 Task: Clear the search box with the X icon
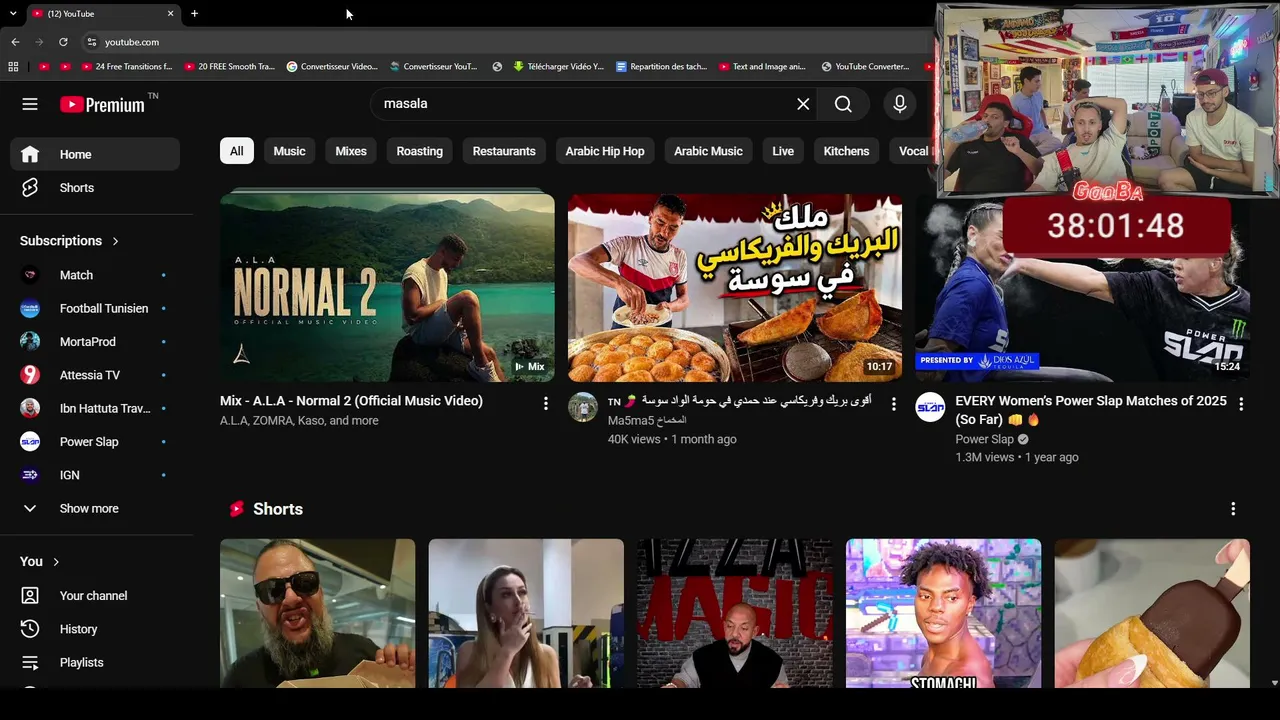pyautogui.click(x=803, y=104)
